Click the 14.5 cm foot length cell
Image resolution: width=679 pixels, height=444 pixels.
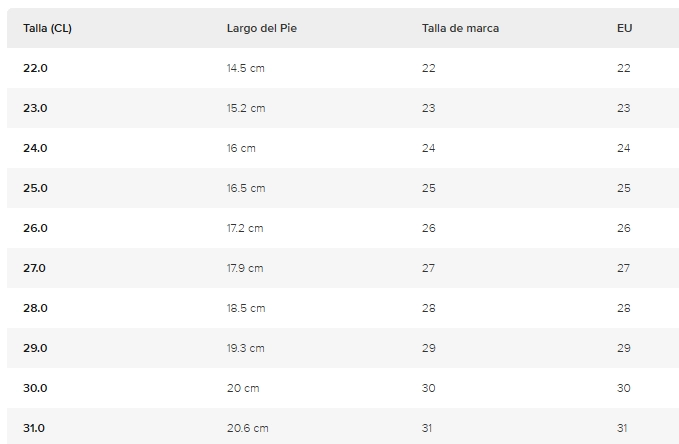246,68
